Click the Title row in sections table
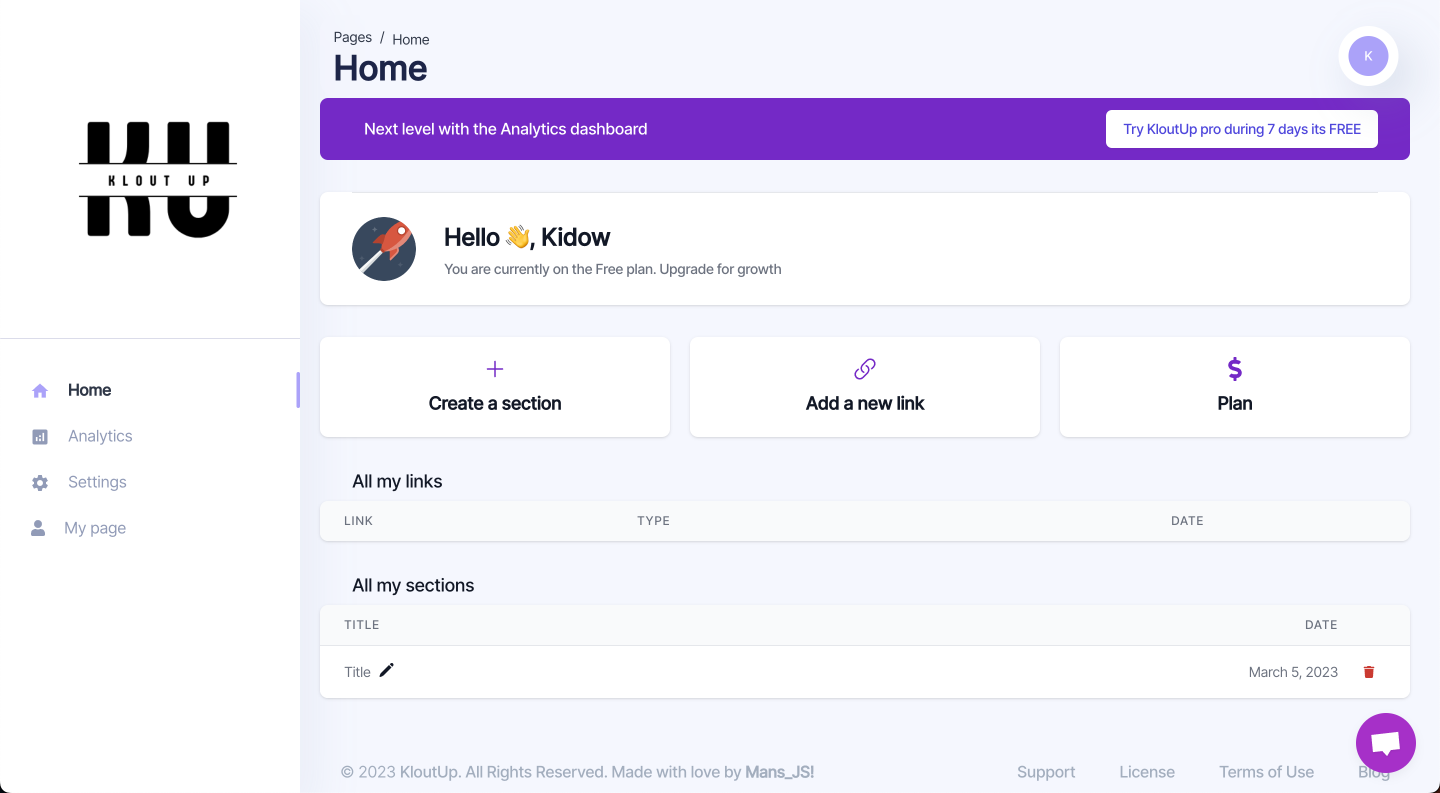The width and height of the screenshot is (1440, 793). [865, 672]
